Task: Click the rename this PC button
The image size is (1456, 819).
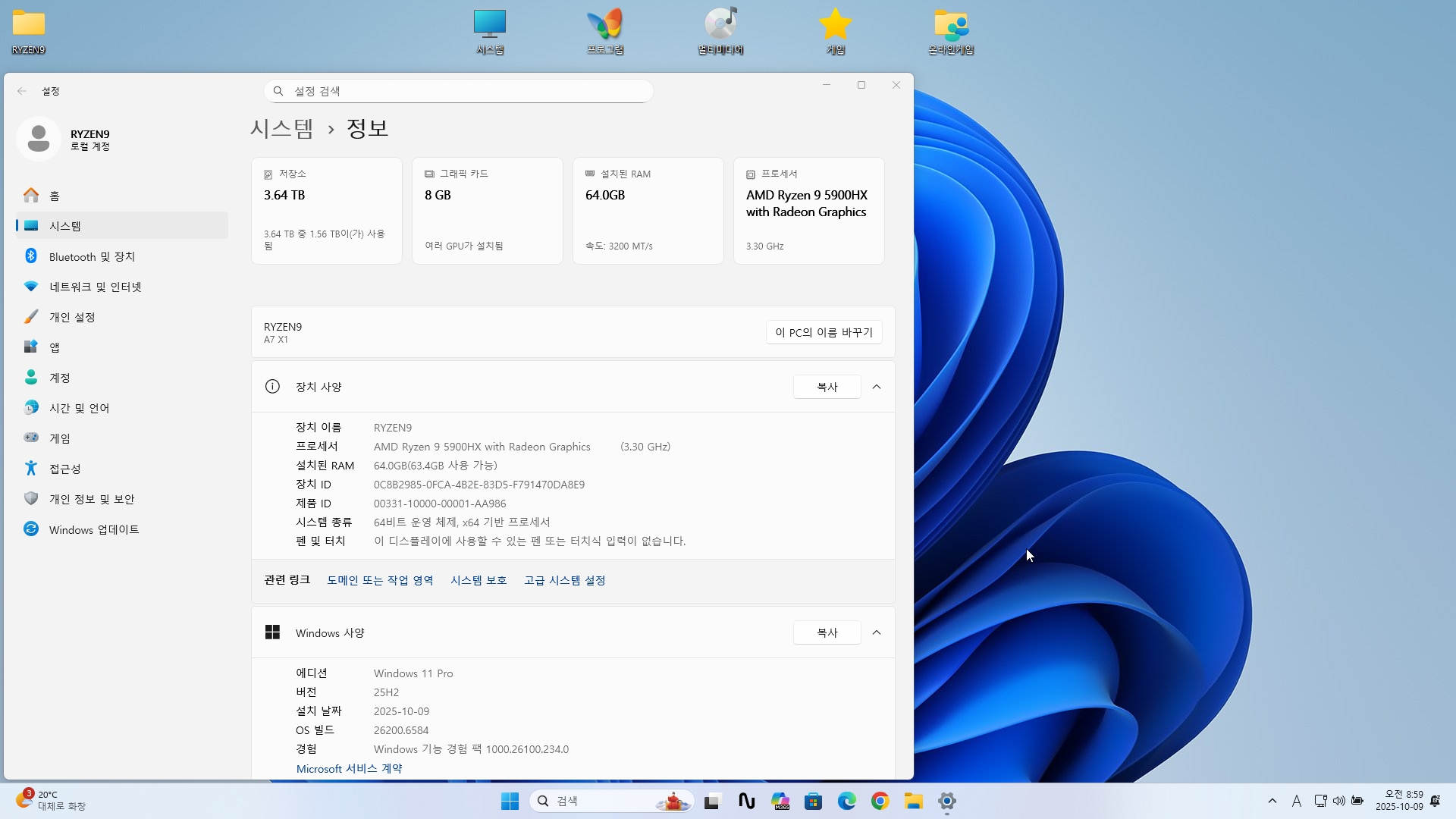Action: coord(824,332)
